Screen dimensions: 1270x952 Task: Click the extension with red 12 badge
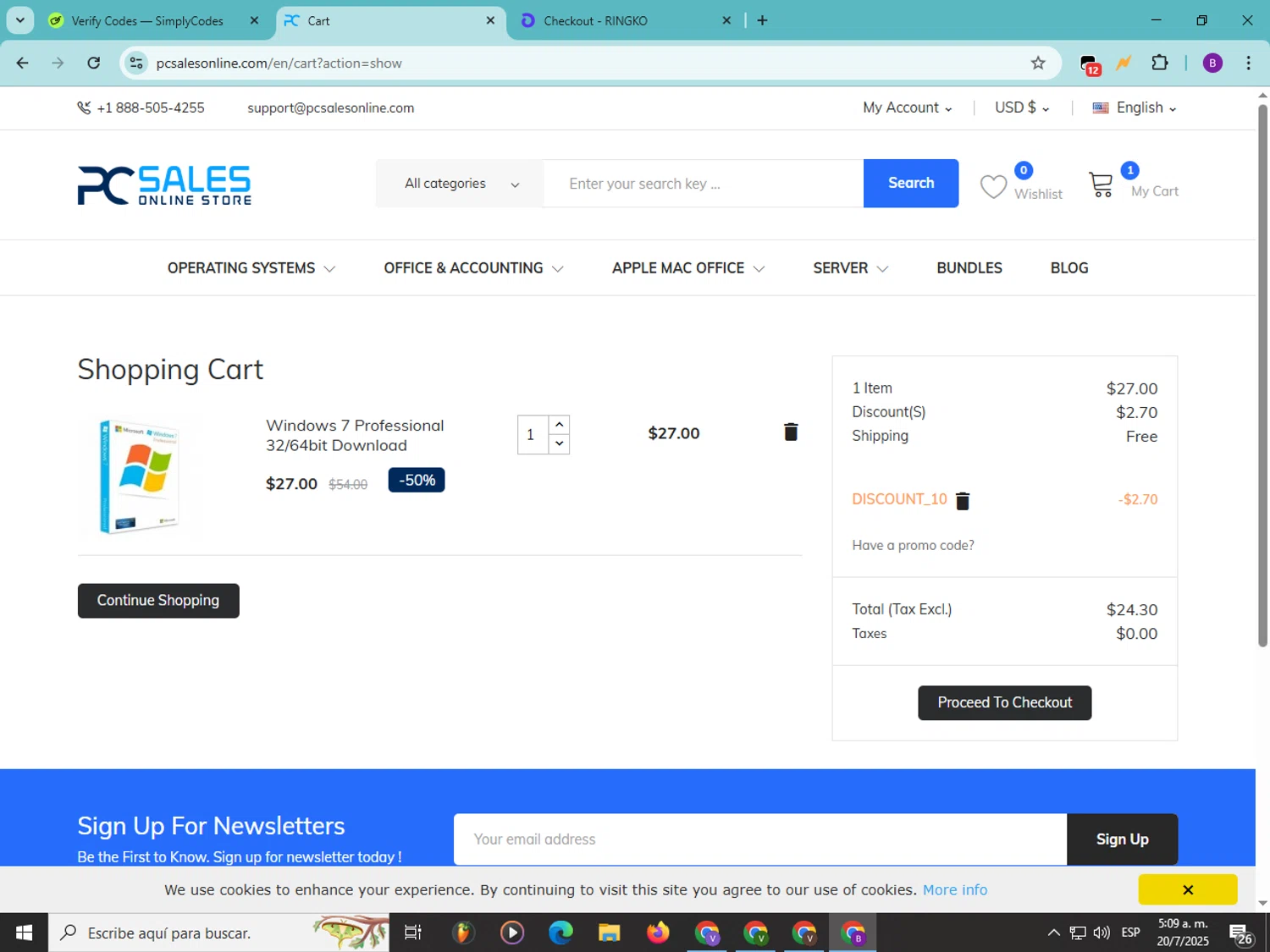point(1090,64)
